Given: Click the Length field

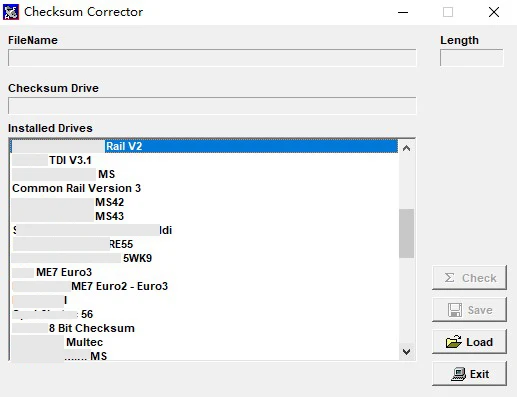Looking at the screenshot, I should coord(472,58).
